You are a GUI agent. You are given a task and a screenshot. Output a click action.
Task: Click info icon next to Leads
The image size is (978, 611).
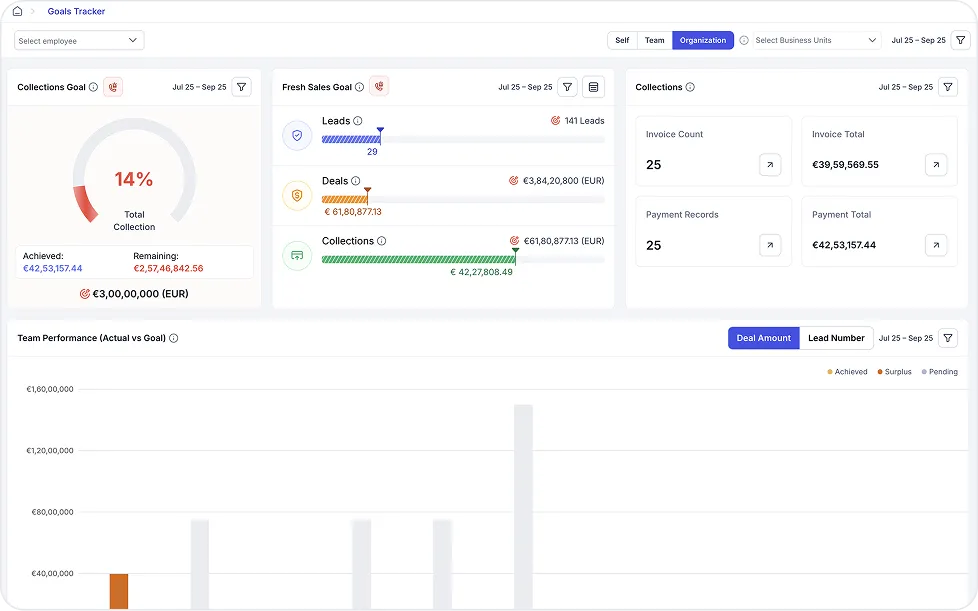coord(358,121)
